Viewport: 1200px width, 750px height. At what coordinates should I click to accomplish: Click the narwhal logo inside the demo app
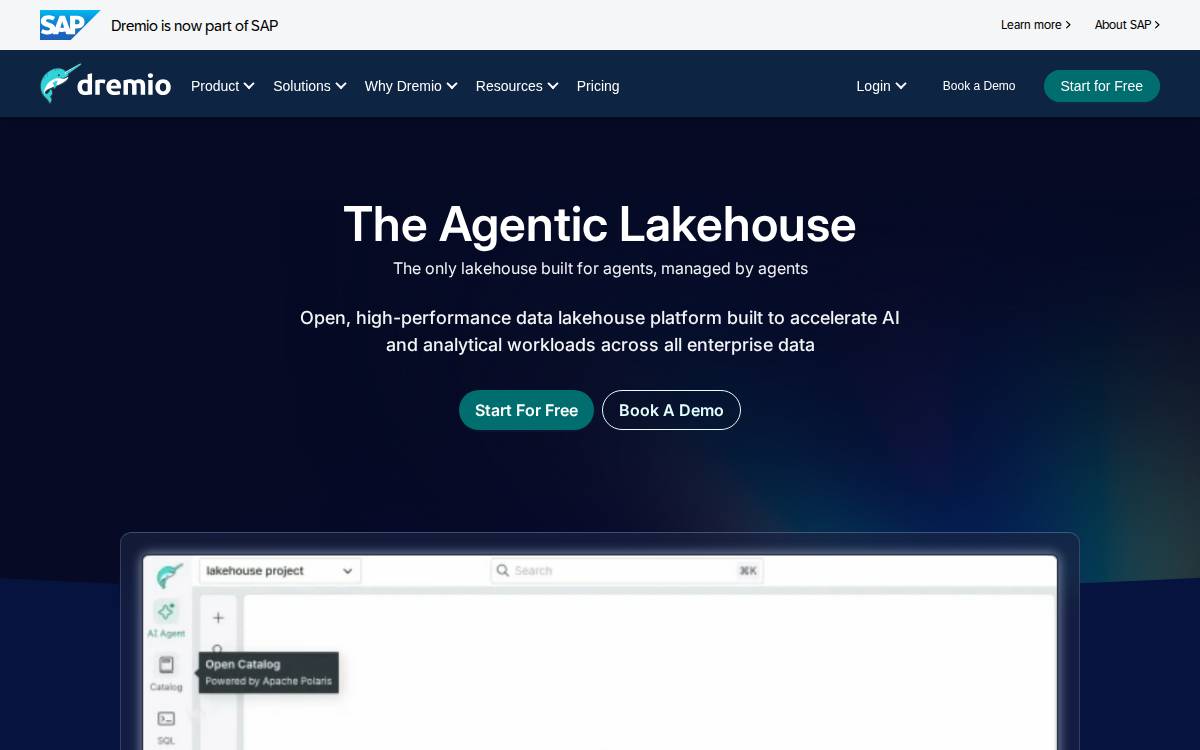(170, 575)
